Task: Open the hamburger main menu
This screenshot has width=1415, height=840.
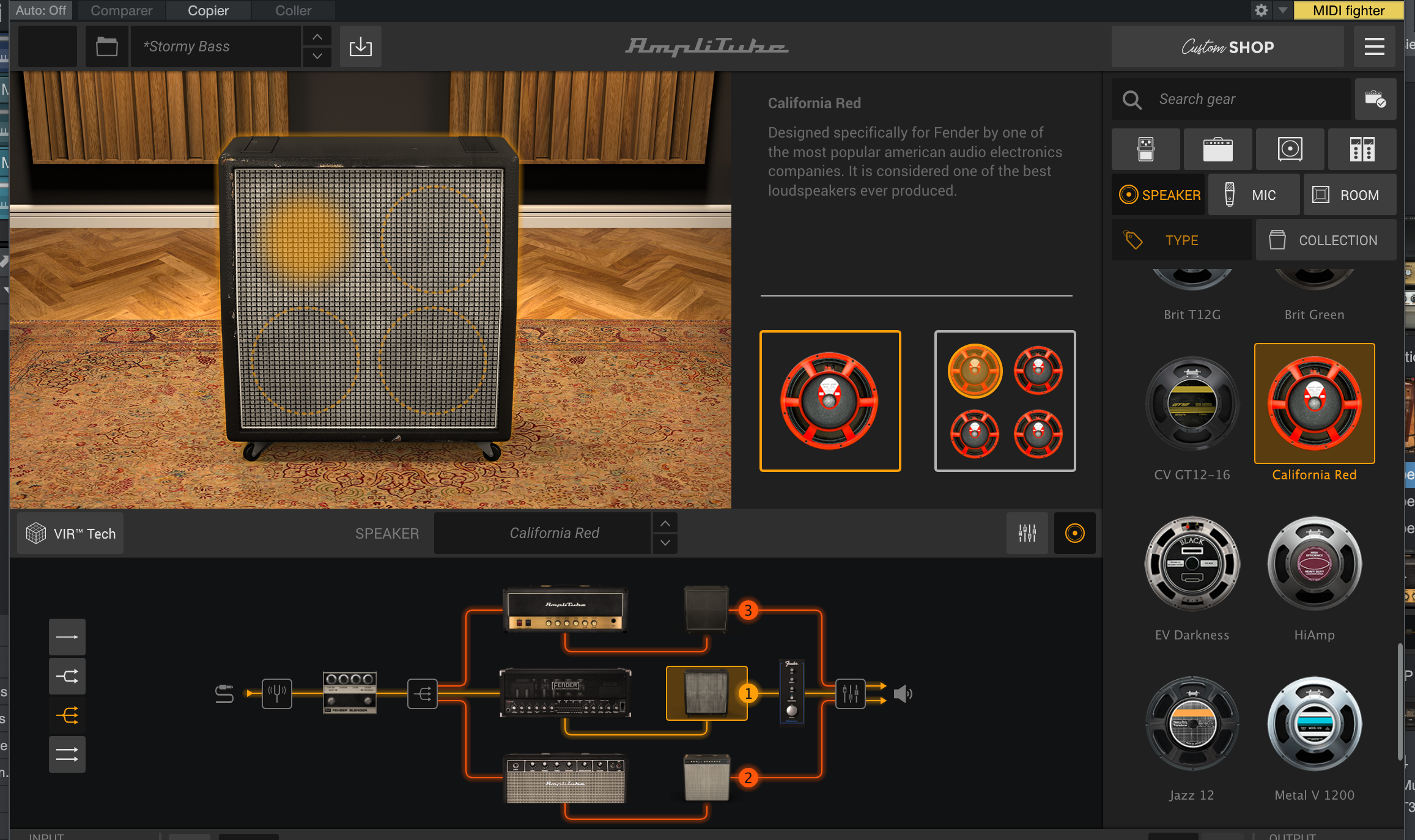Action: (x=1374, y=46)
